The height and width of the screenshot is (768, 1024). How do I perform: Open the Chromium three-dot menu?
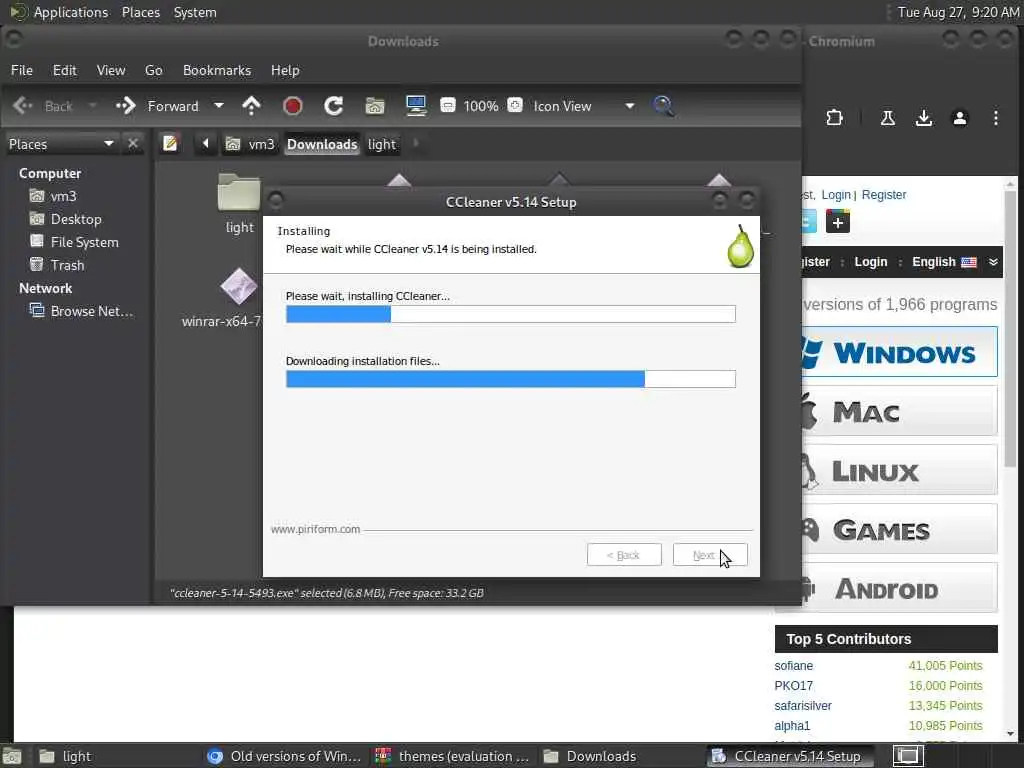tap(995, 118)
